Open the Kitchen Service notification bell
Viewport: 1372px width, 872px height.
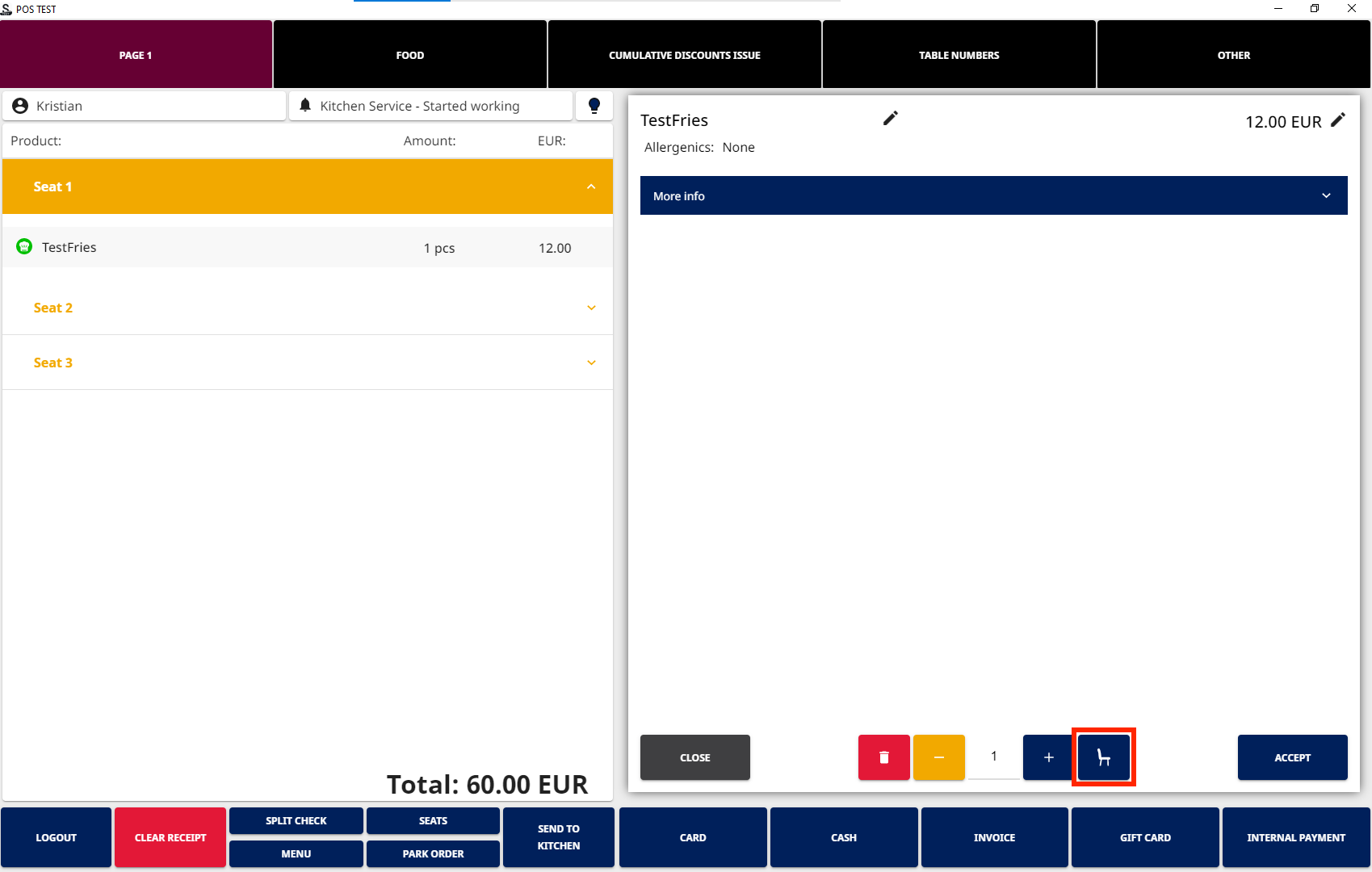coord(305,106)
